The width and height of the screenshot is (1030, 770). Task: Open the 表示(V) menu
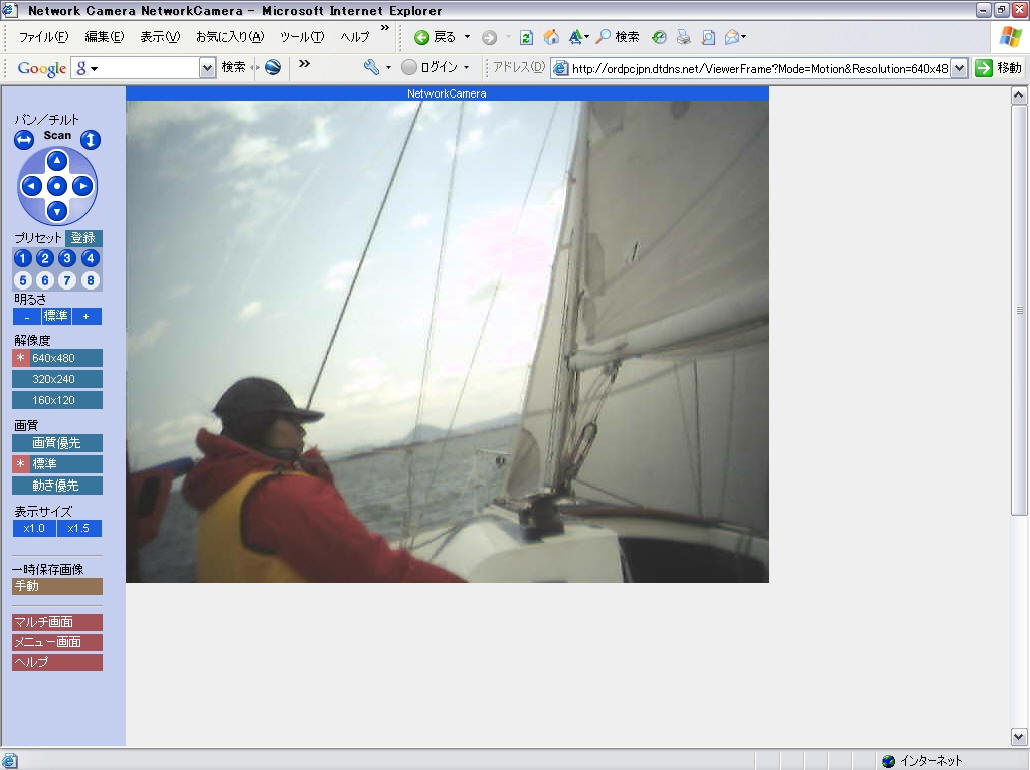pos(160,37)
